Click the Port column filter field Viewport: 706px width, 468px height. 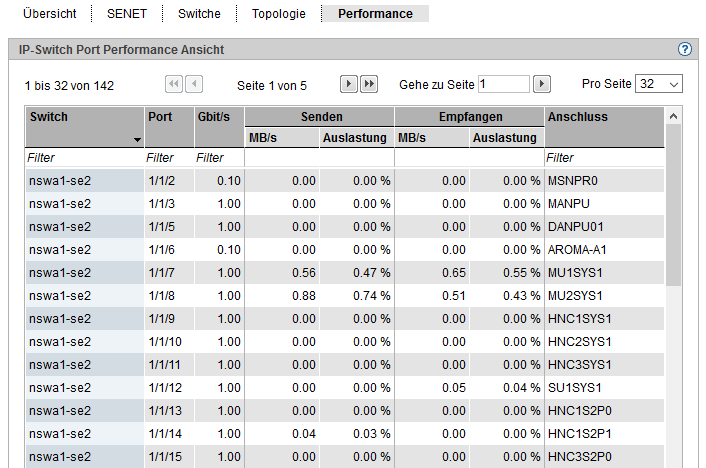pyautogui.click(x=168, y=158)
